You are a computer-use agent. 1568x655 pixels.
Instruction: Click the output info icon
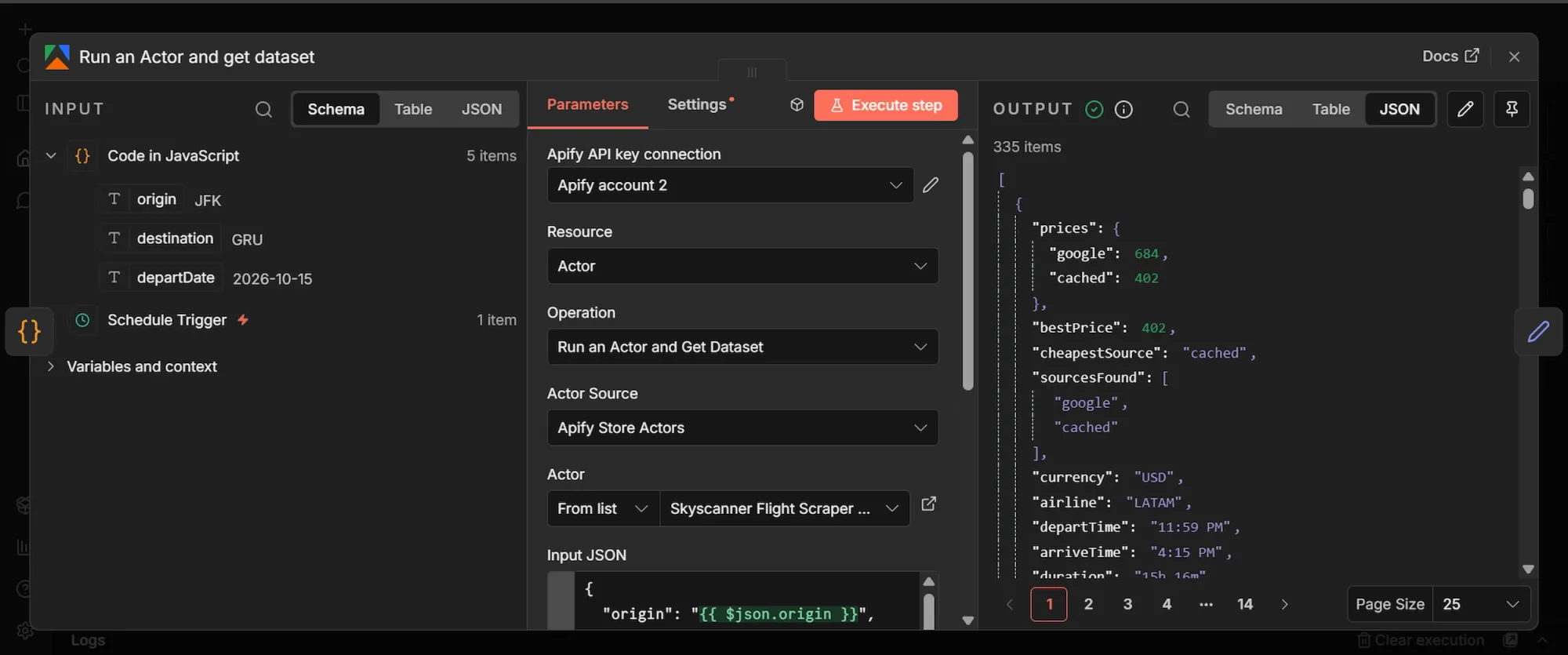click(x=1123, y=109)
